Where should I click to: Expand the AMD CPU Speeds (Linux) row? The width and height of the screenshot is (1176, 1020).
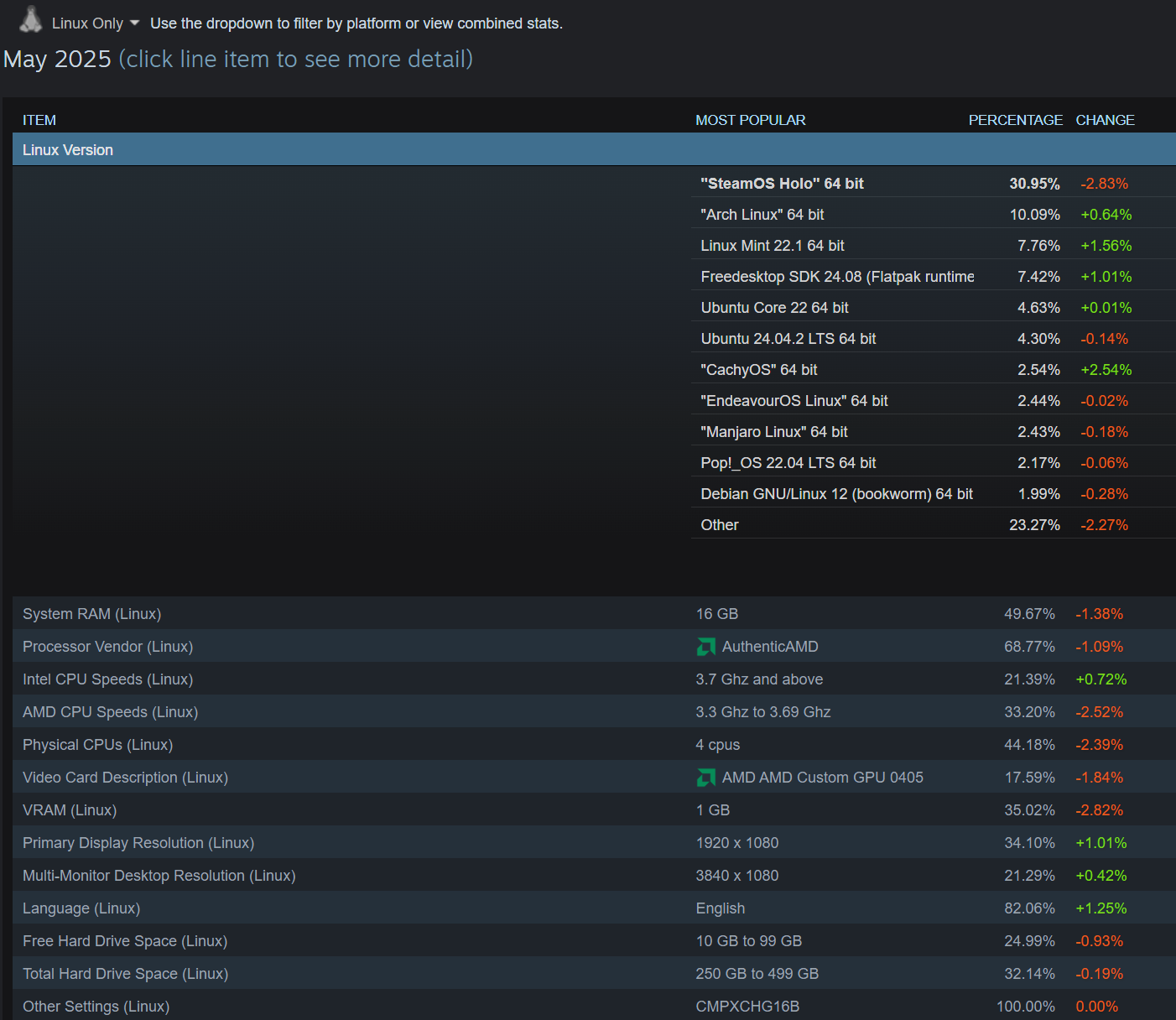click(594, 711)
